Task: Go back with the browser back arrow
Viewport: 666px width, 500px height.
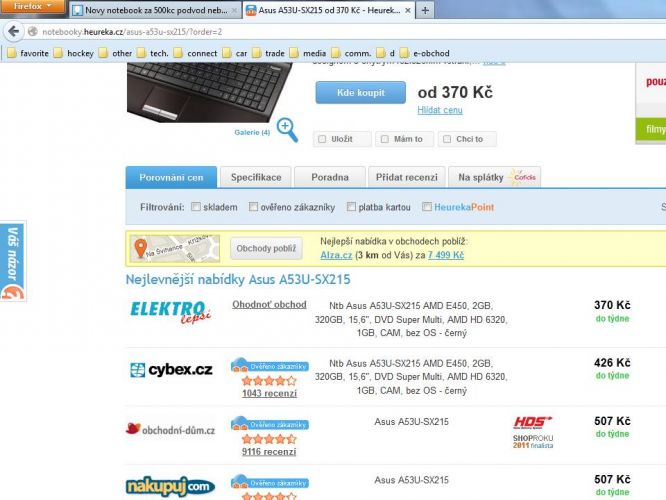Action: 14,31
